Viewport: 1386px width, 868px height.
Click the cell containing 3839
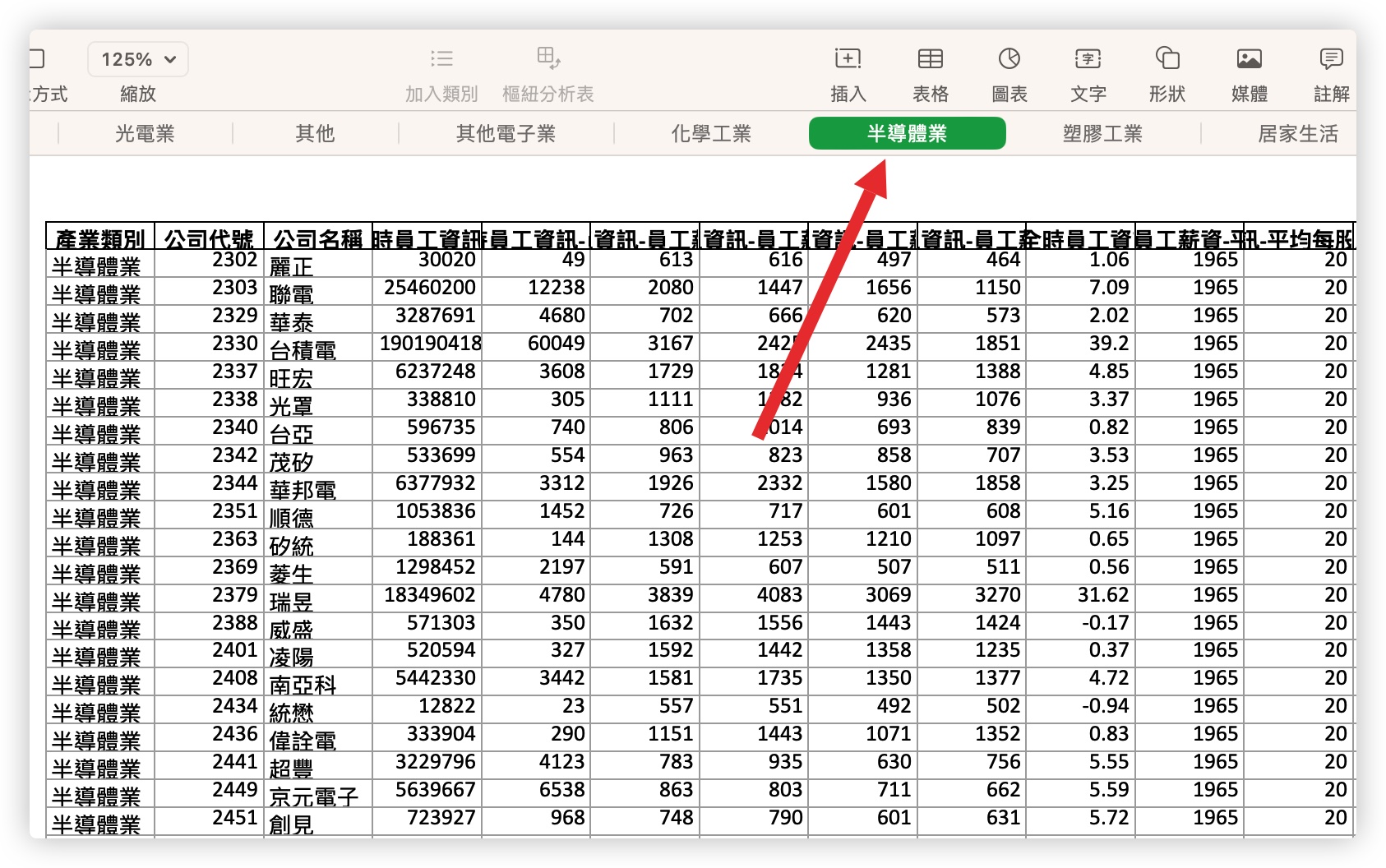click(x=644, y=599)
